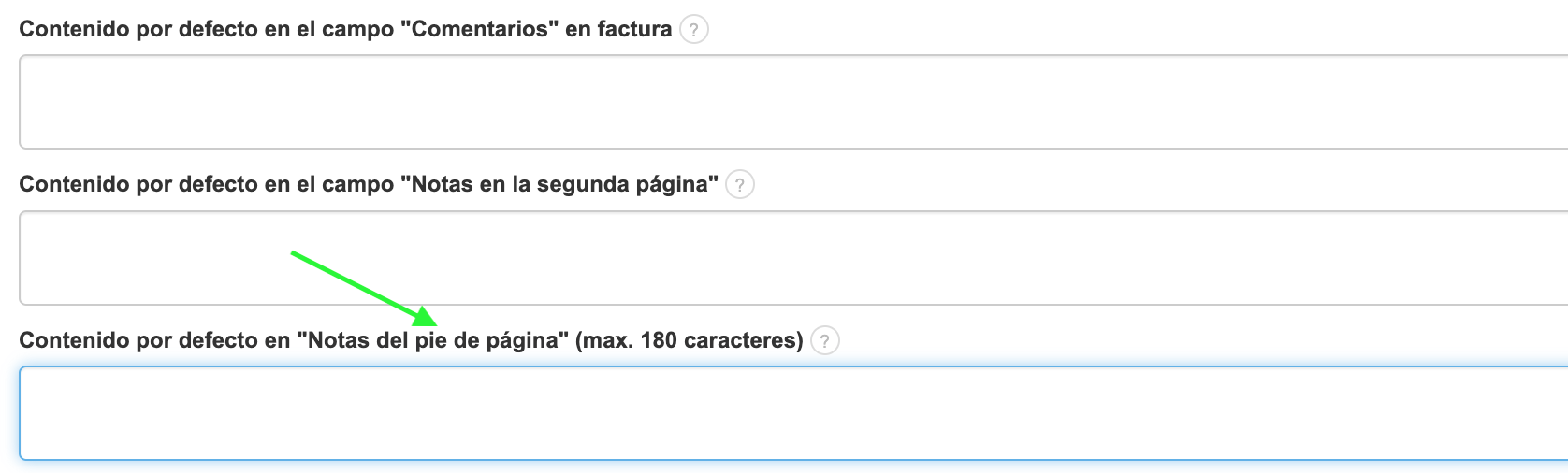Click the words "en factura" in the first label

(618, 30)
